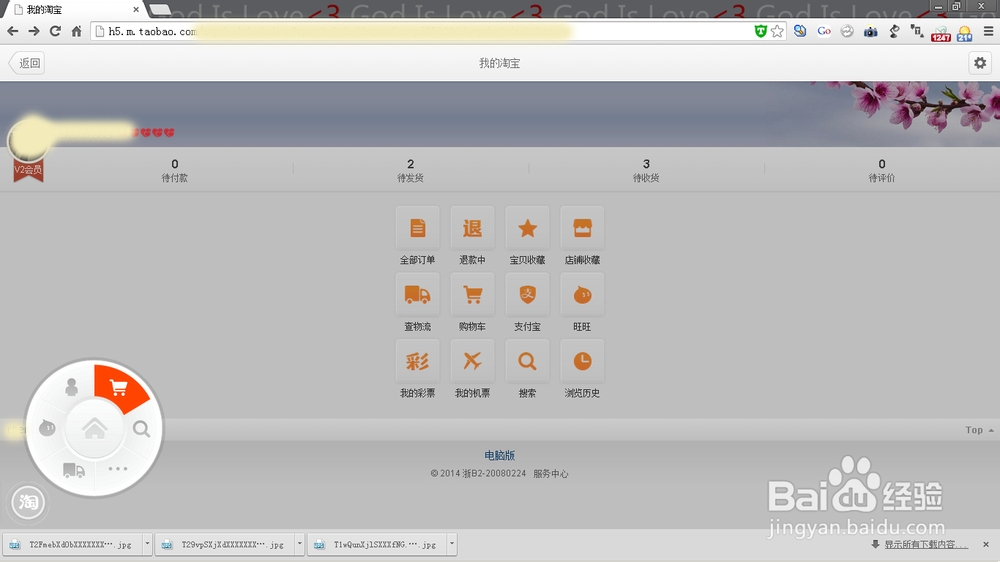
Task: Click 返回 back button
Action: point(27,63)
